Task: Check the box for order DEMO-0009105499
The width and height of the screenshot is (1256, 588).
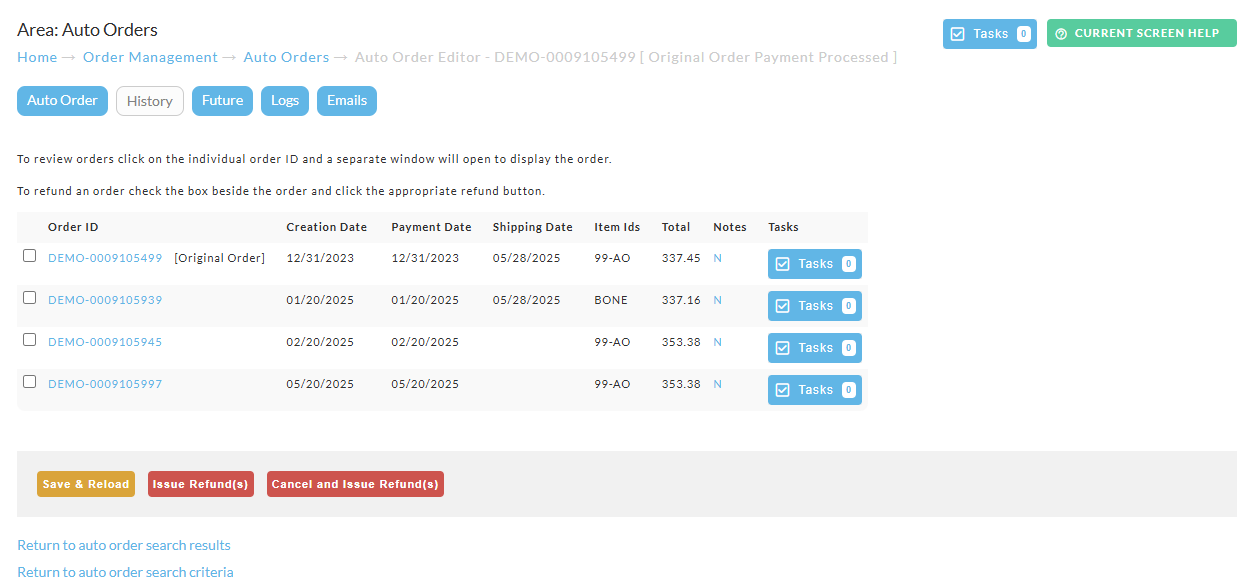Action: pyautogui.click(x=30, y=256)
